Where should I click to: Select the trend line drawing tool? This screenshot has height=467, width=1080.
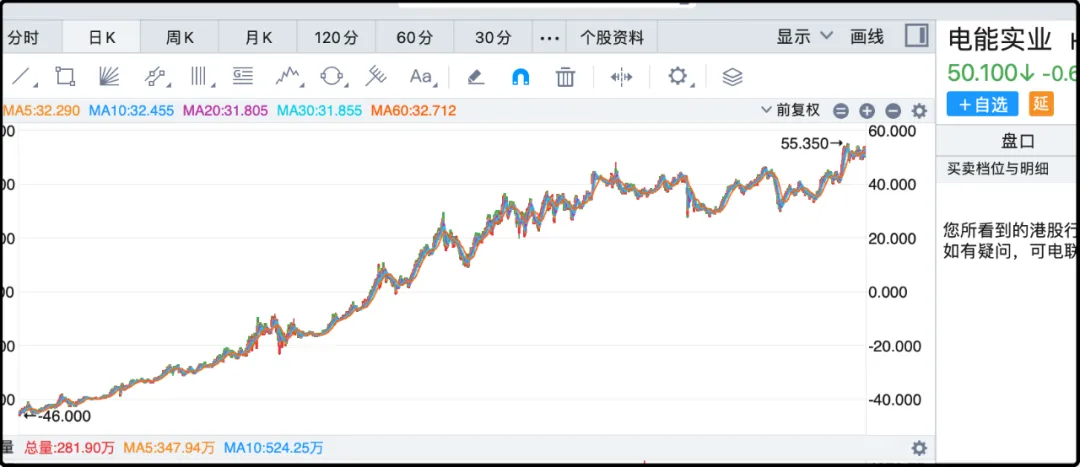[22, 76]
